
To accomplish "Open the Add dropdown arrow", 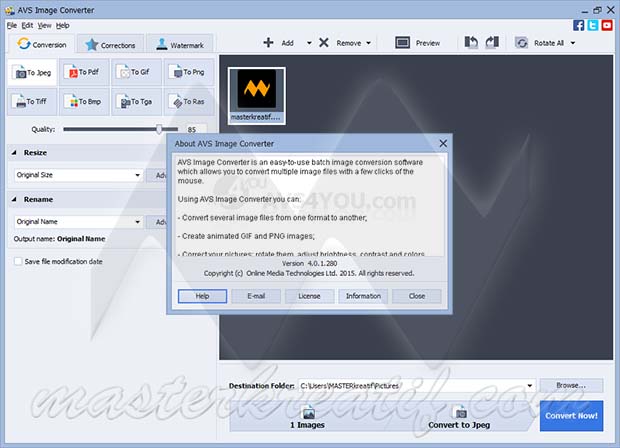I will coord(309,43).
